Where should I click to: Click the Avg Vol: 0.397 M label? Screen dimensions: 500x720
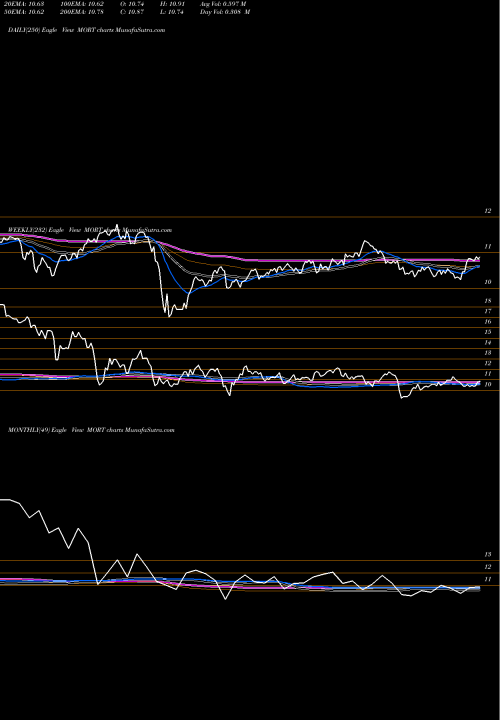(x=223, y=4)
